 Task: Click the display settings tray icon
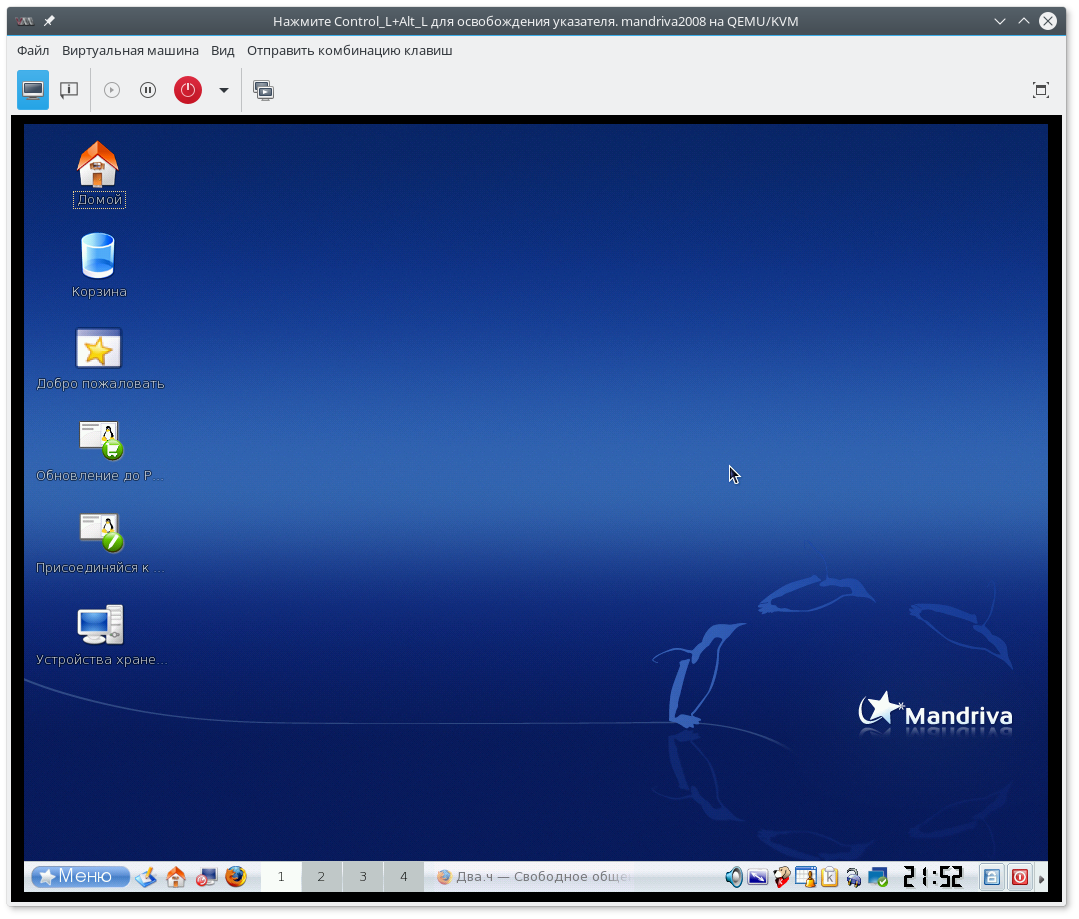click(758, 876)
